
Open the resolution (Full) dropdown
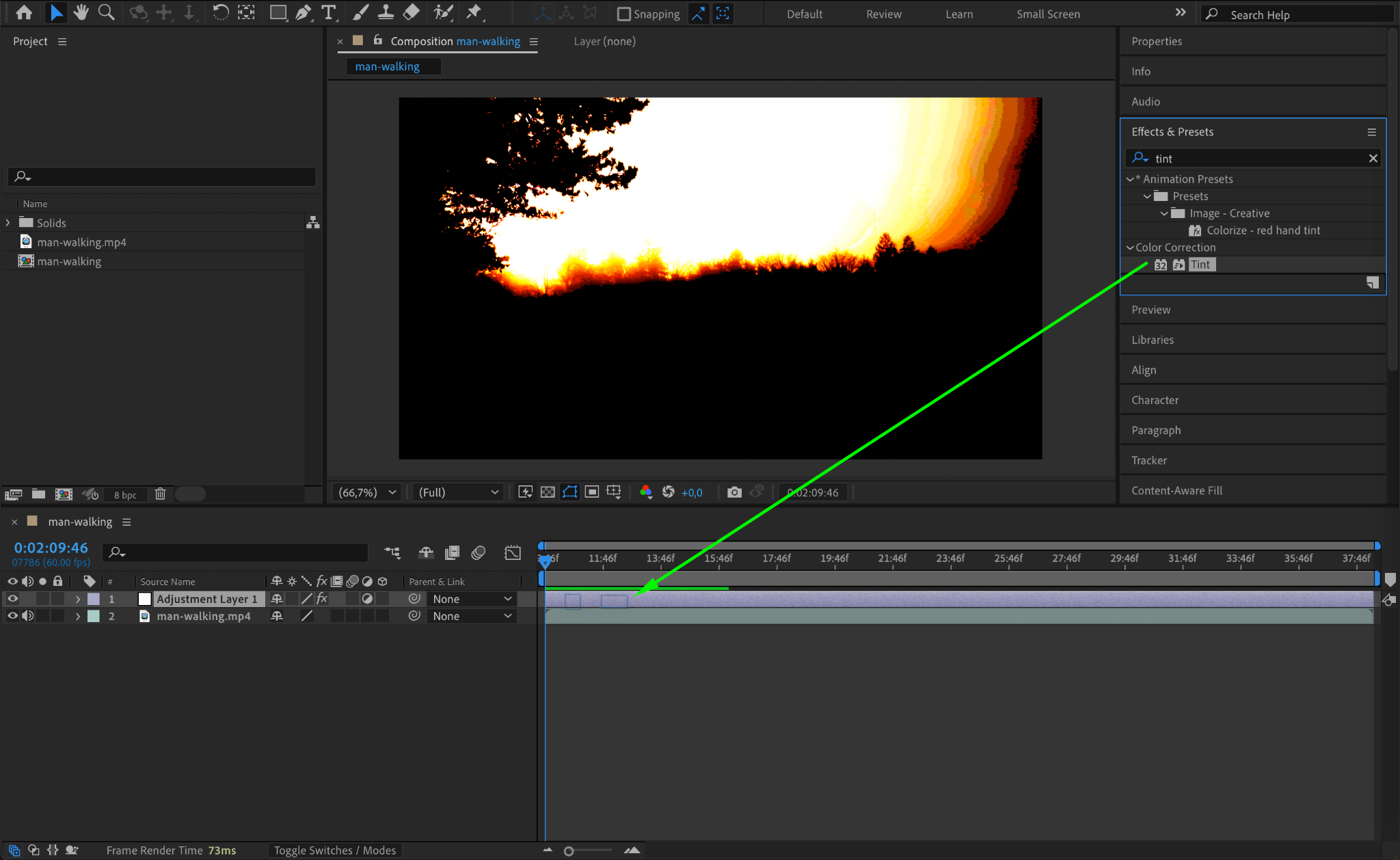458,492
